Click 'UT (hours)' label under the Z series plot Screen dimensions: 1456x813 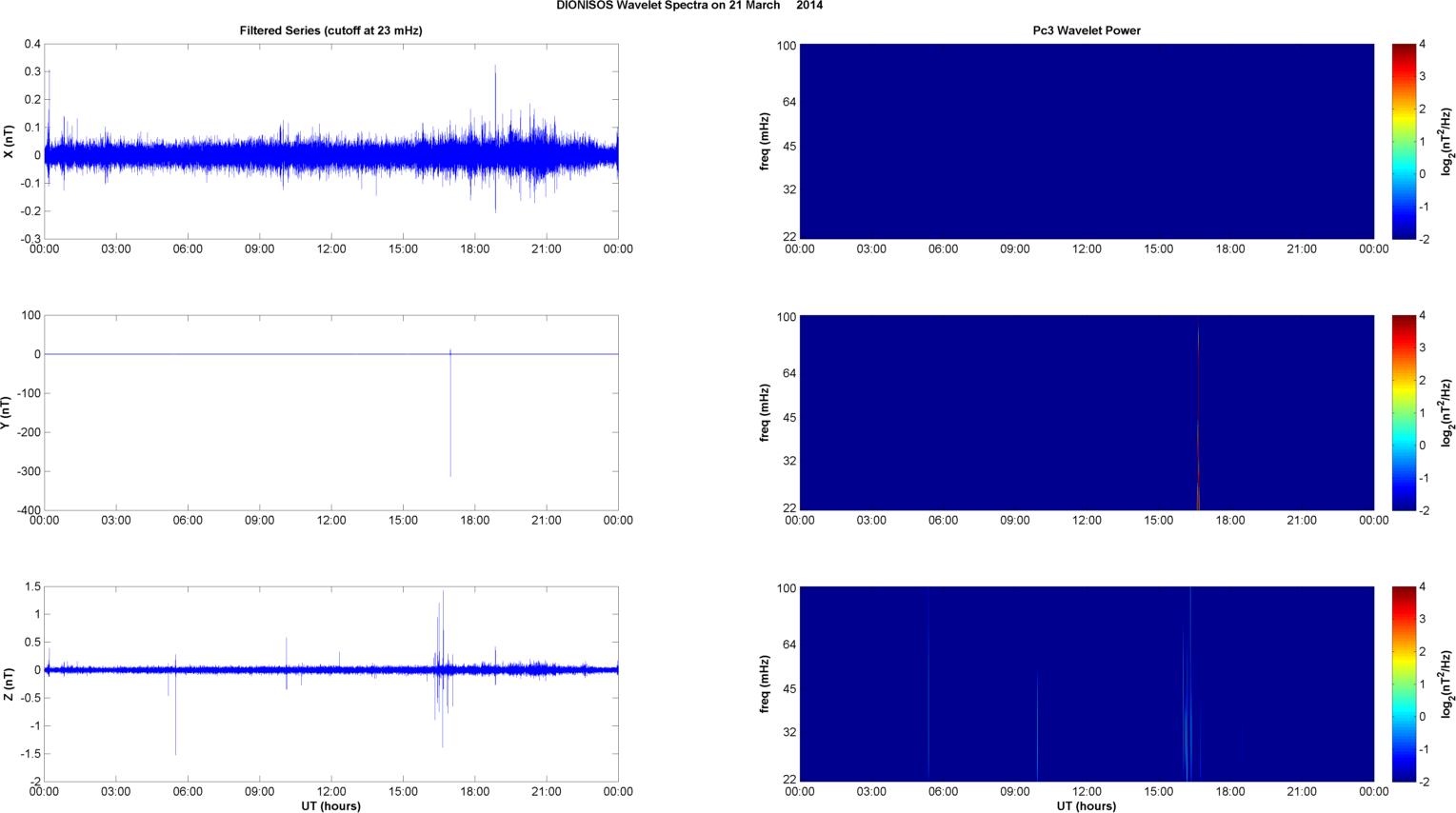coord(330,806)
